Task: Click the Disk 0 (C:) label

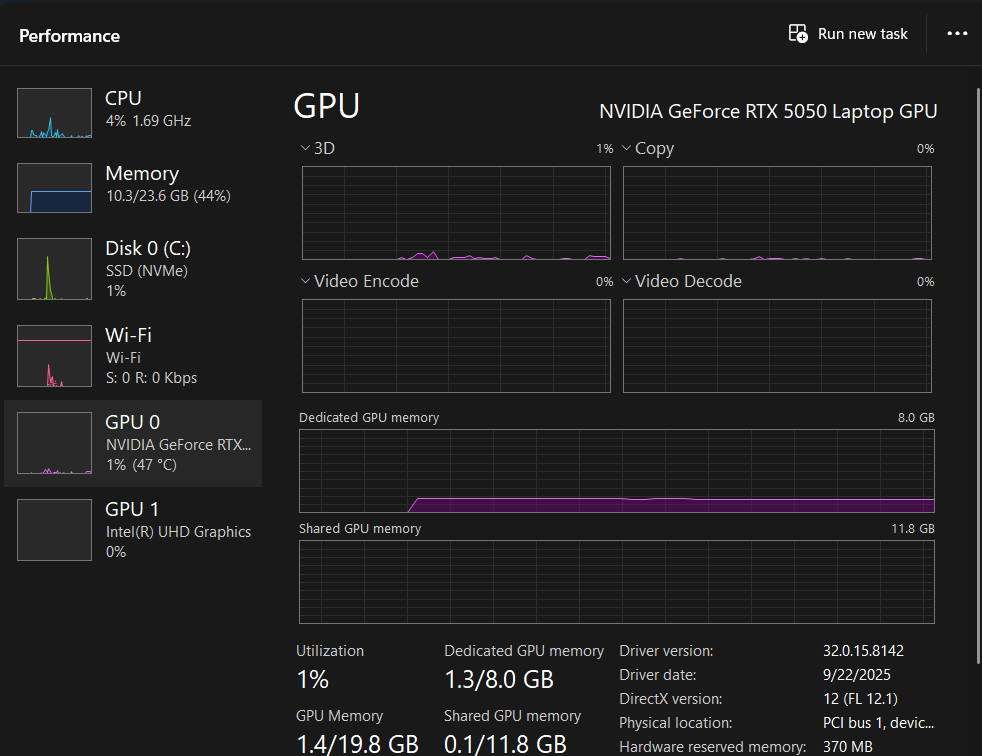Action: (148, 248)
